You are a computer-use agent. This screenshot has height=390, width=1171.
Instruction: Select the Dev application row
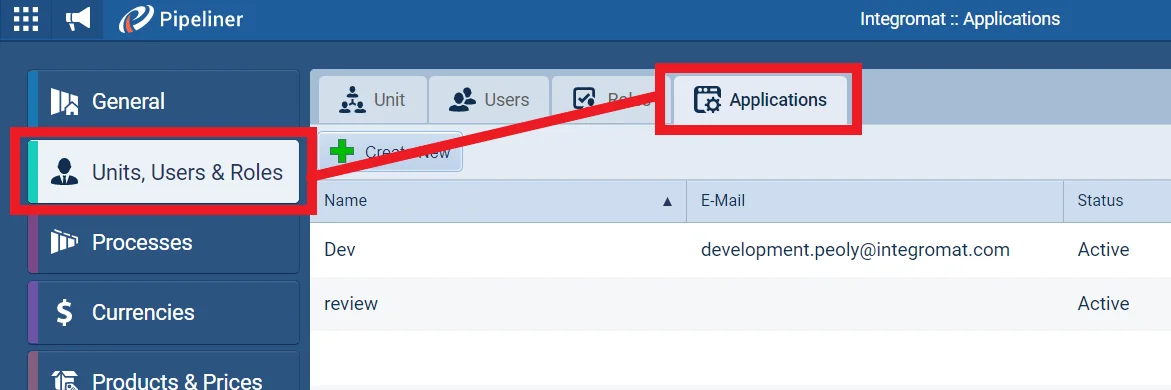point(740,250)
